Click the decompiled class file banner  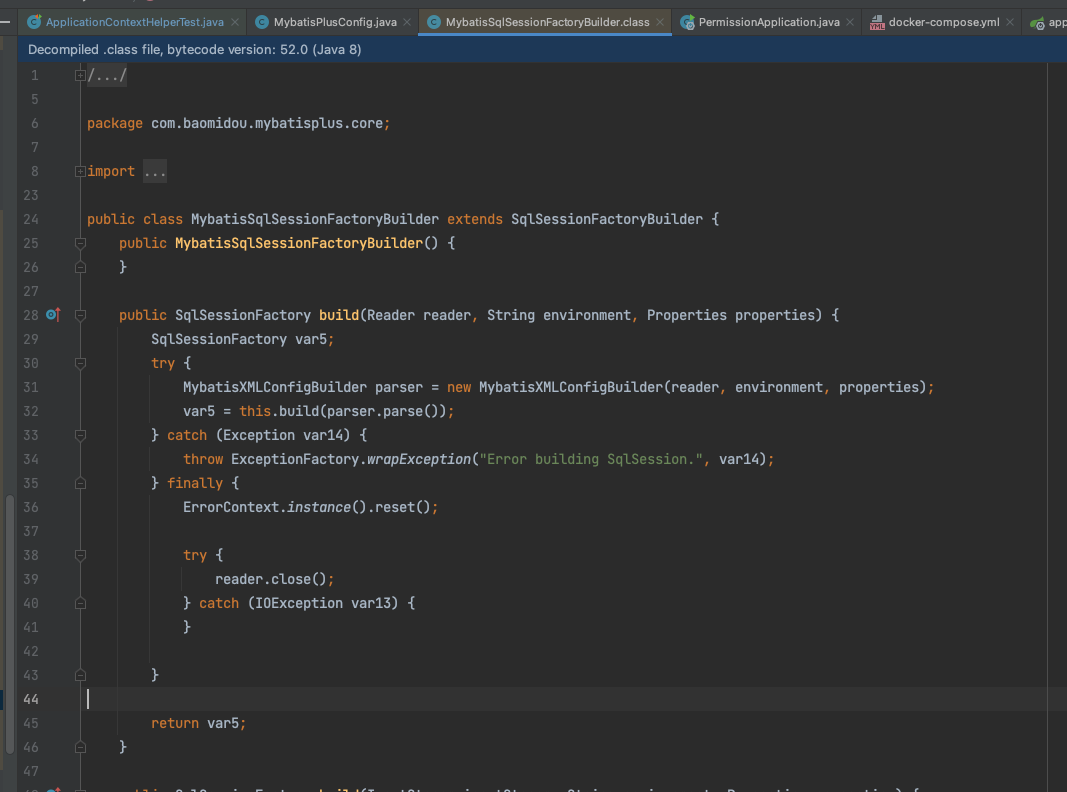[542, 50]
